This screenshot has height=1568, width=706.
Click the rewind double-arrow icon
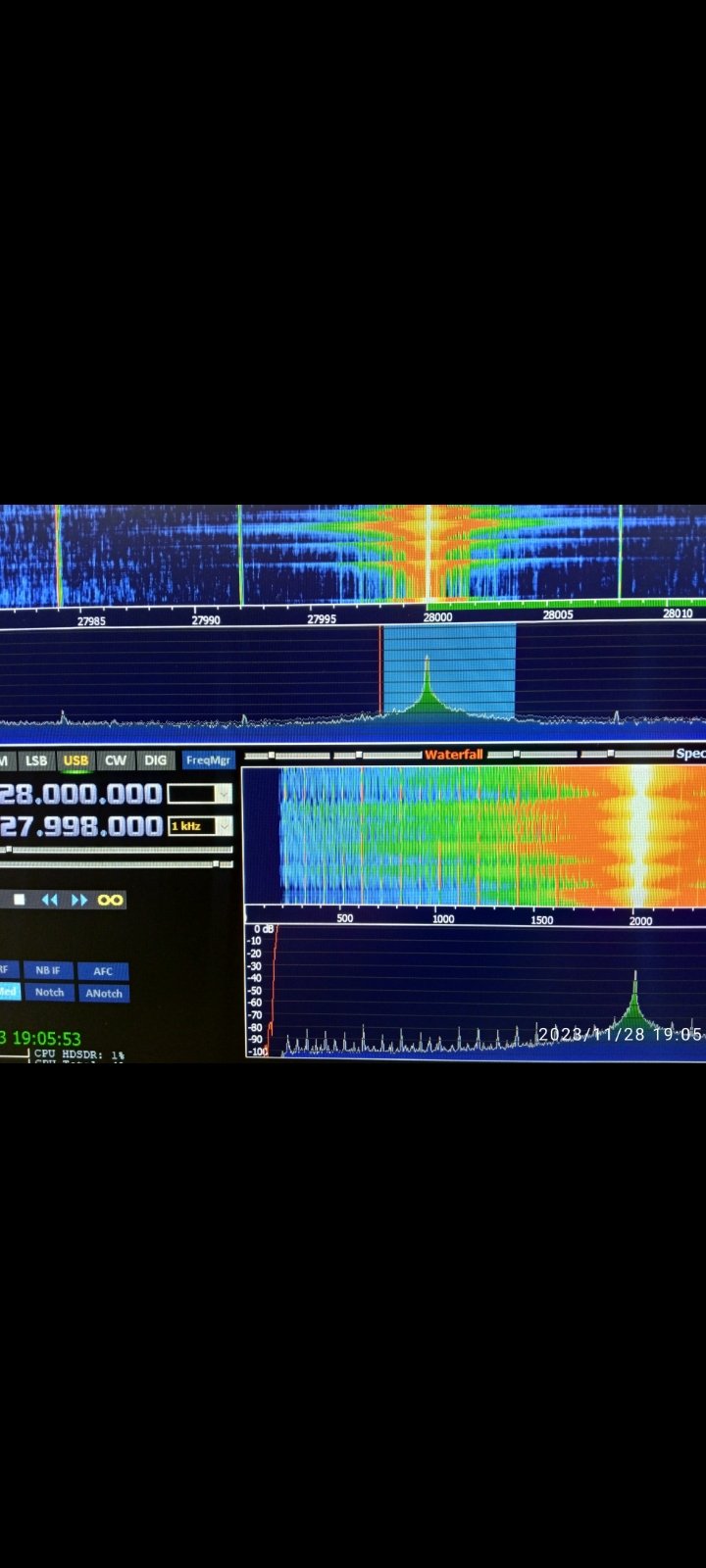tap(49, 900)
